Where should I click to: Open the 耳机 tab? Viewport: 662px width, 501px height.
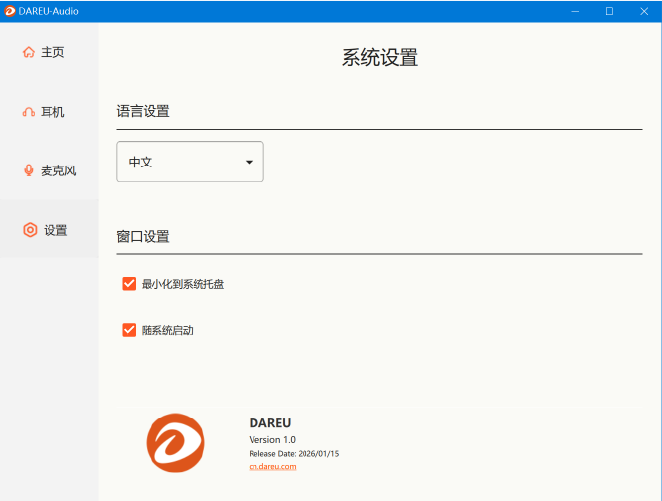tap(53, 112)
